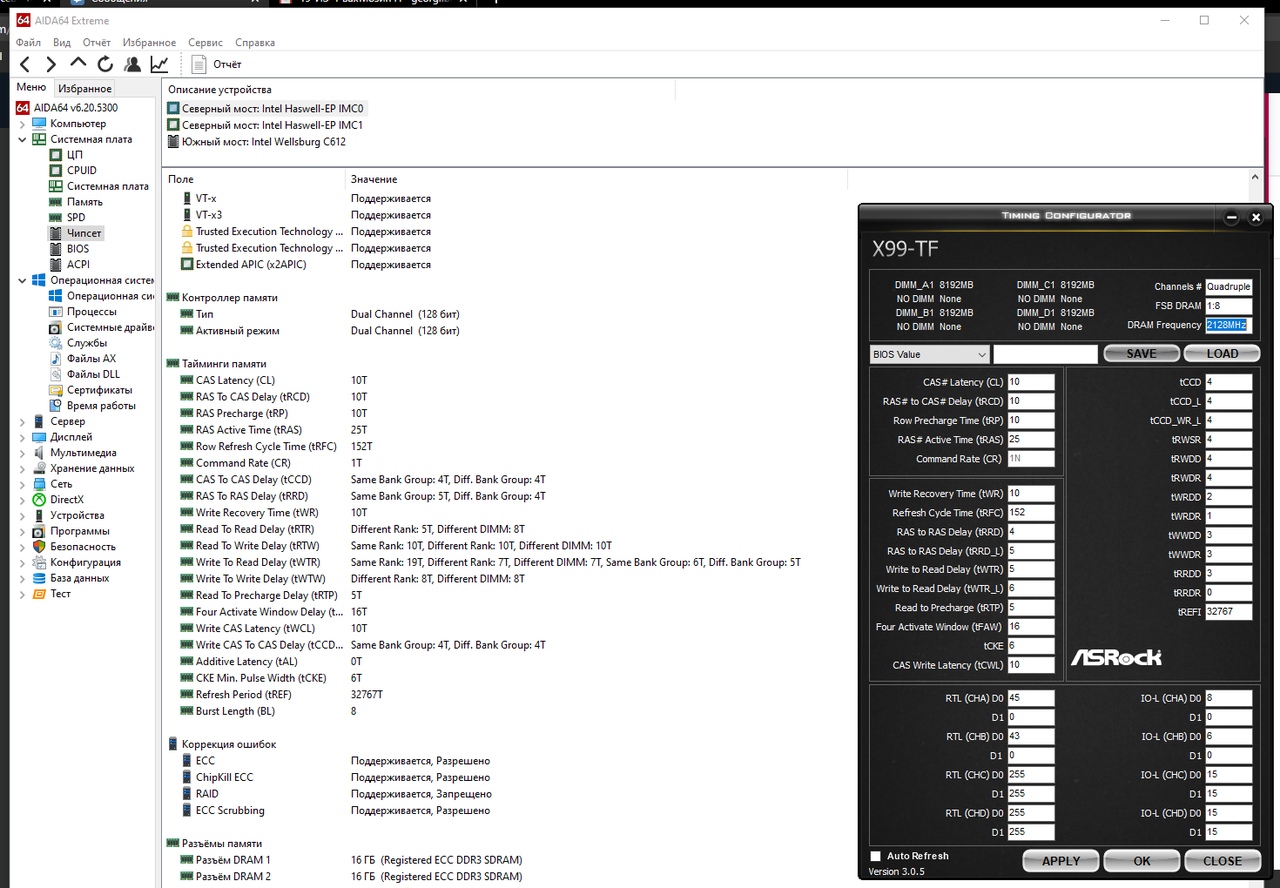The width and height of the screenshot is (1280, 888).
Task: Open the BIOS tree icon
Action: [56, 249]
